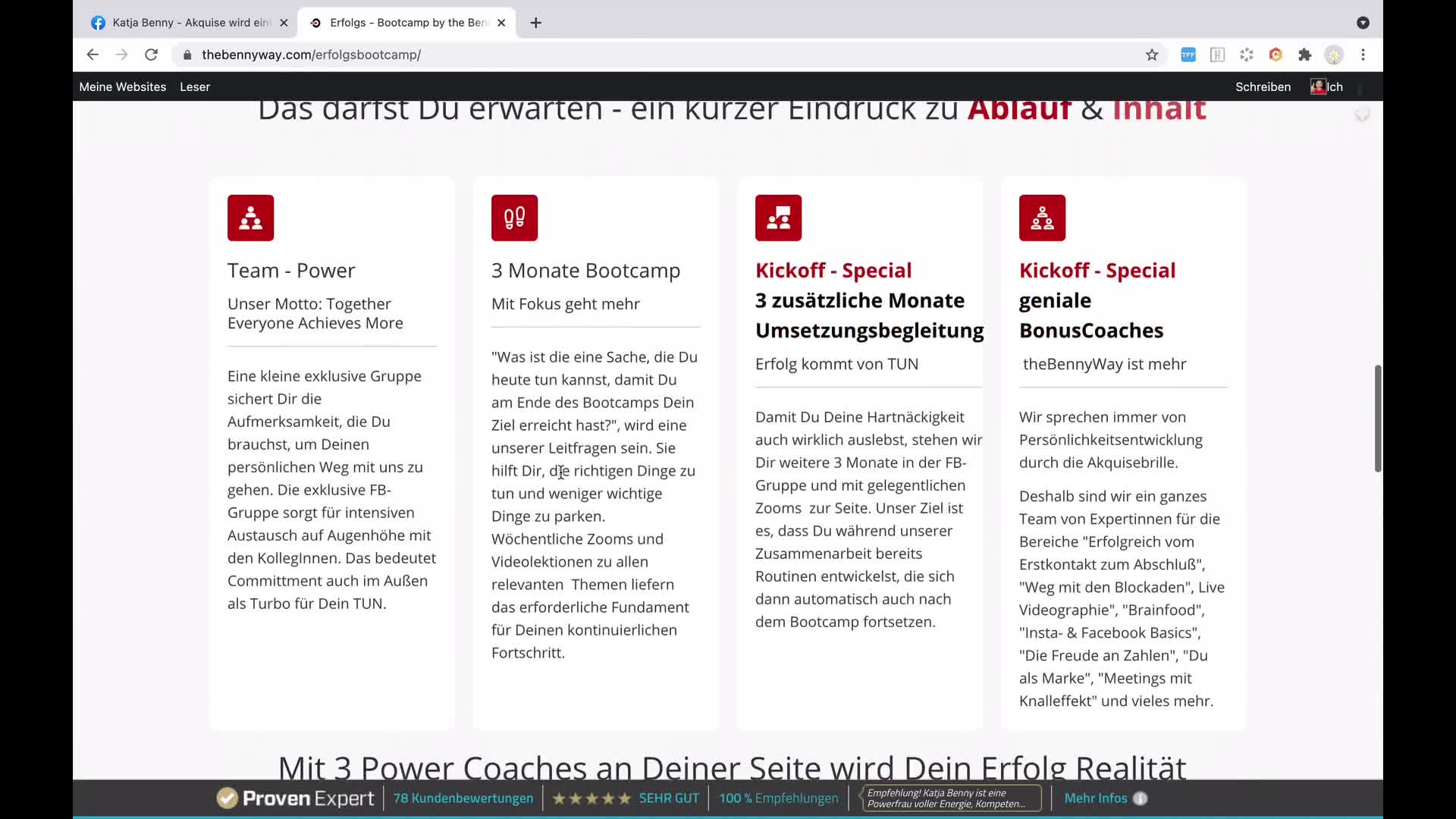Go back using the browser back arrow

tap(93, 55)
